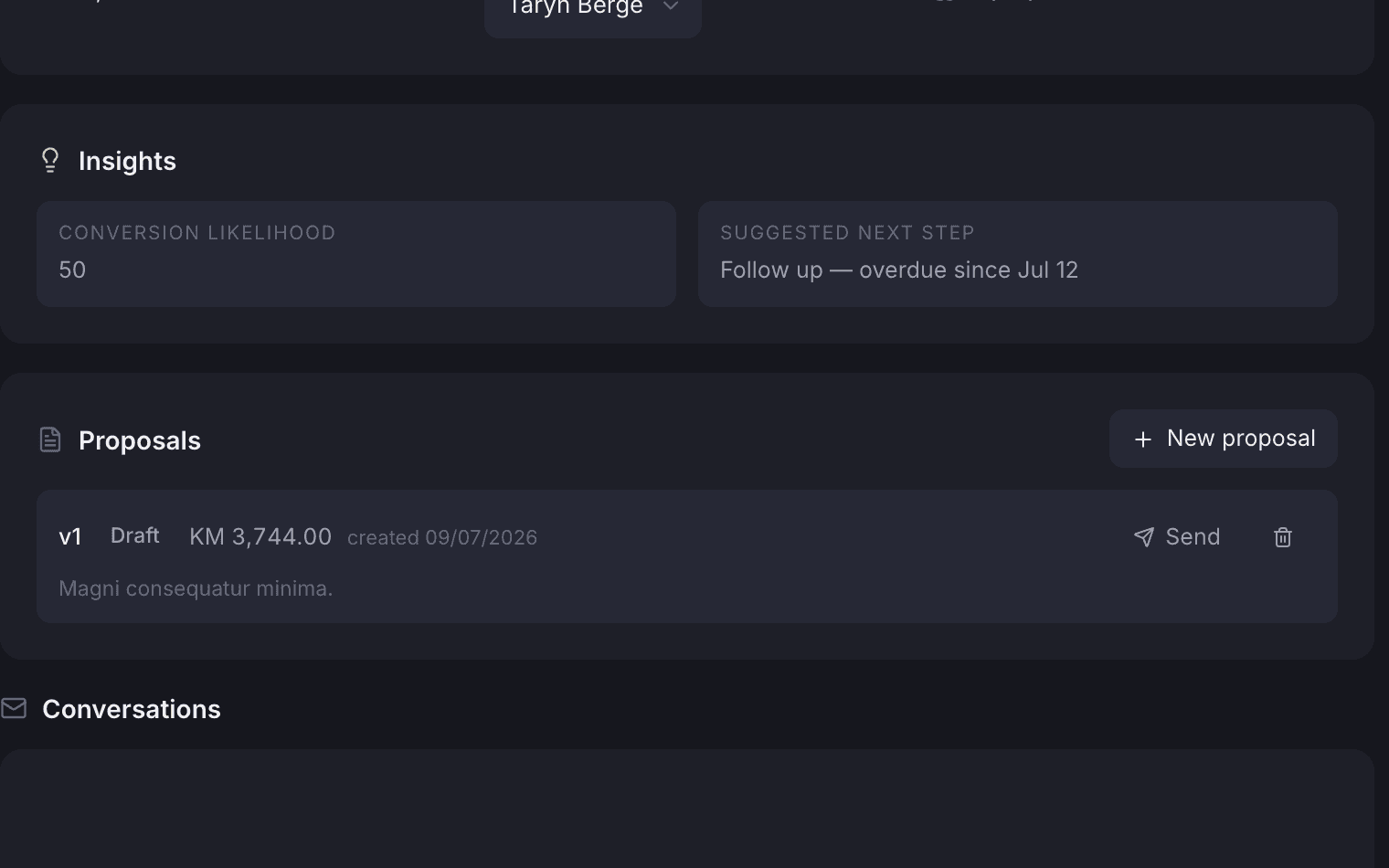Open the Suggested Next Step card
1389x868 pixels.
pyautogui.click(x=1018, y=254)
